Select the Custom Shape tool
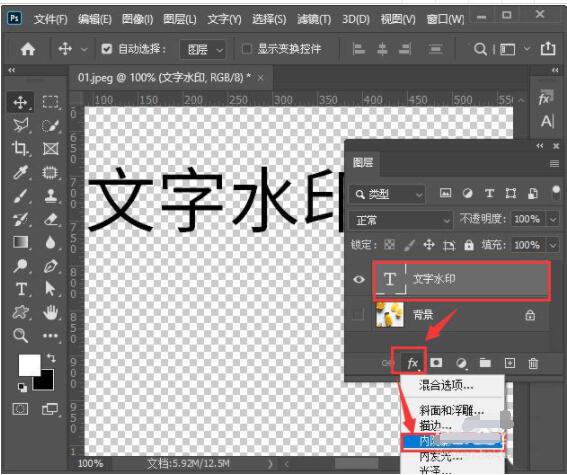The image size is (567, 475). pos(20,312)
